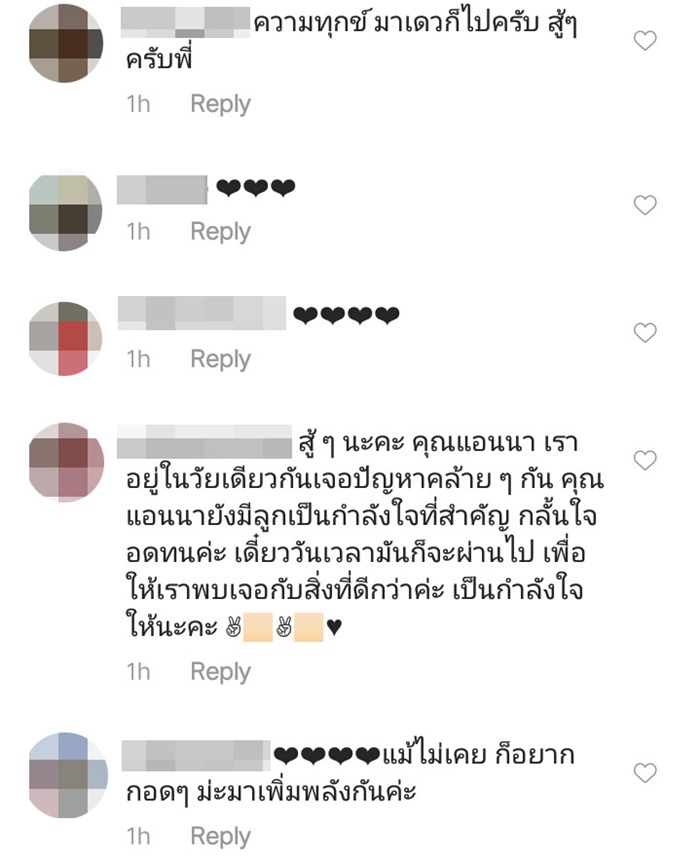The image size is (700, 860).
Task: Reply to the comment ending เพิ่มพลังกันค่ะ
Action: [x=221, y=836]
